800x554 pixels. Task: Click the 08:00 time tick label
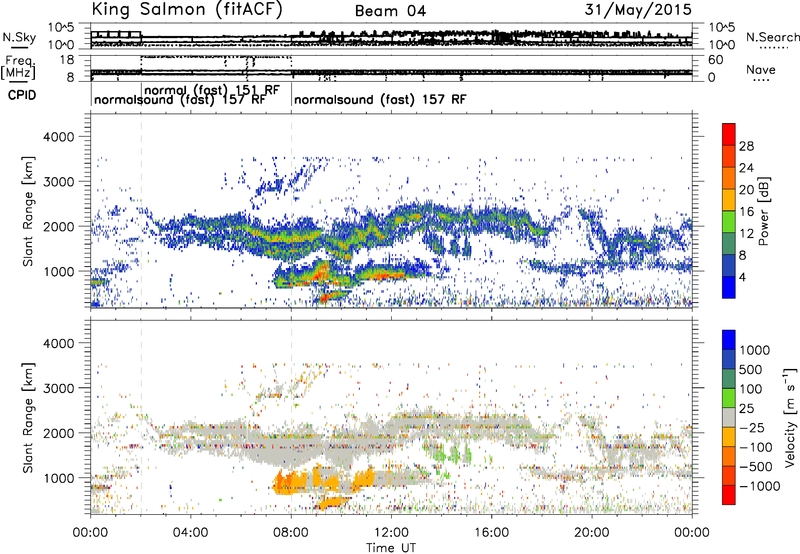(x=291, y=533)
